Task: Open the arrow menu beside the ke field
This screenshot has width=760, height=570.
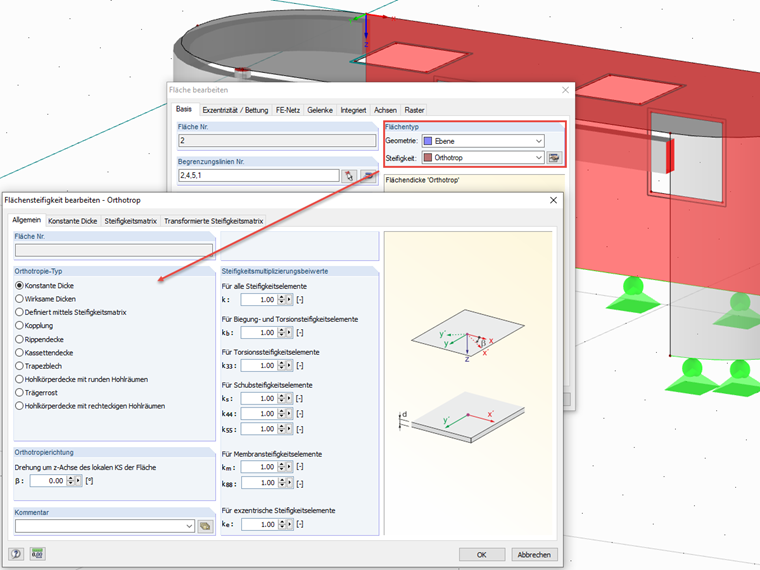Action: [289, 524]
